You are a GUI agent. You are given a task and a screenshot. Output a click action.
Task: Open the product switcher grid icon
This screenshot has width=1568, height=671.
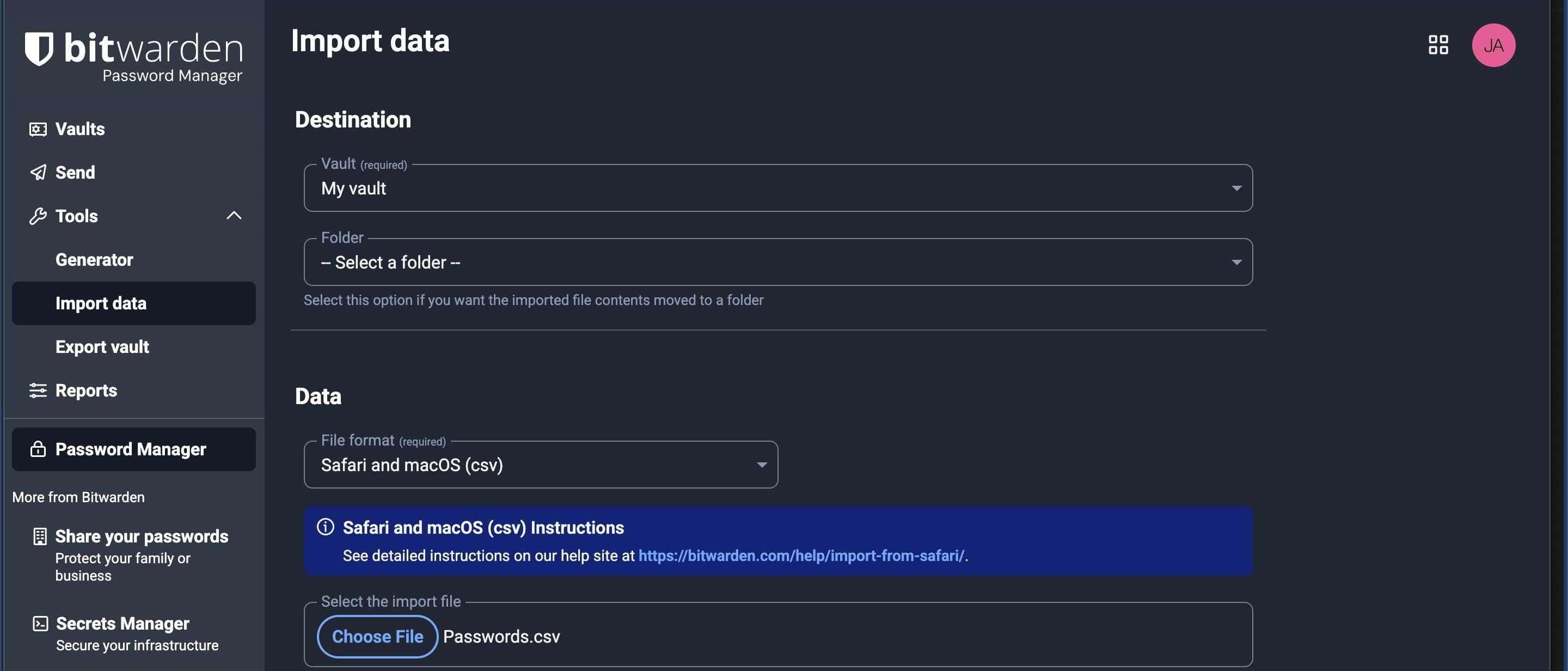(1438, 45)
